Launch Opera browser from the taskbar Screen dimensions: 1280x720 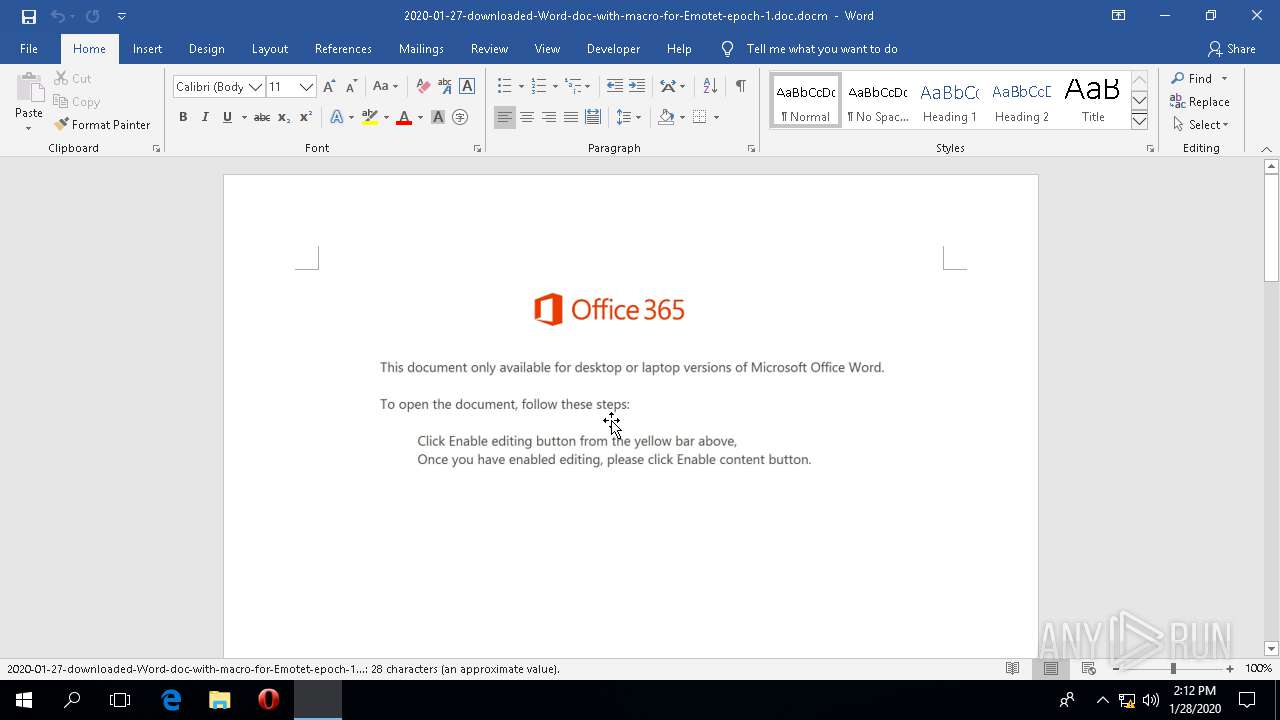pos(268,700)
